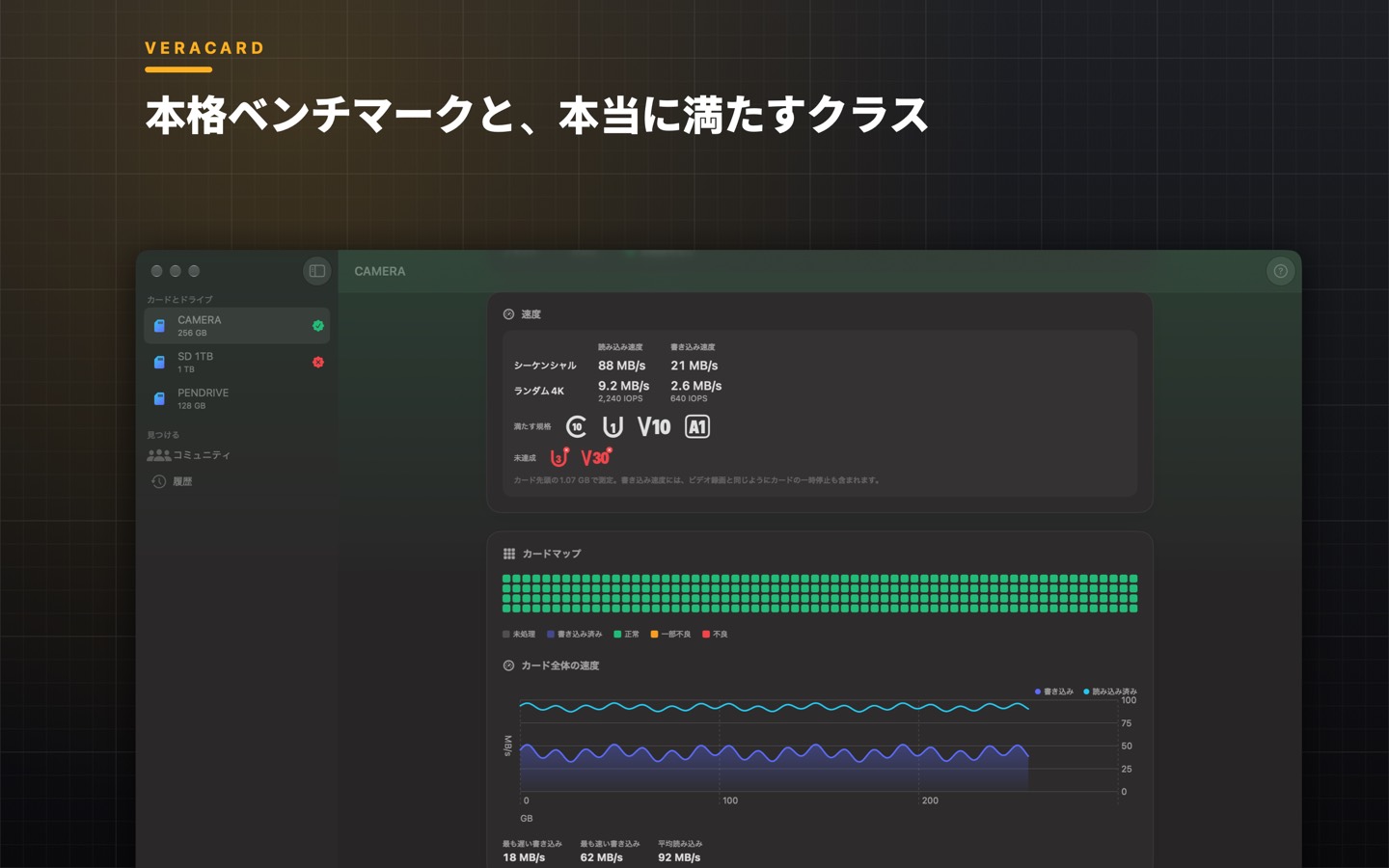
Task: Click the gauge icon beside 速度
Action: [x=508, y=314]
